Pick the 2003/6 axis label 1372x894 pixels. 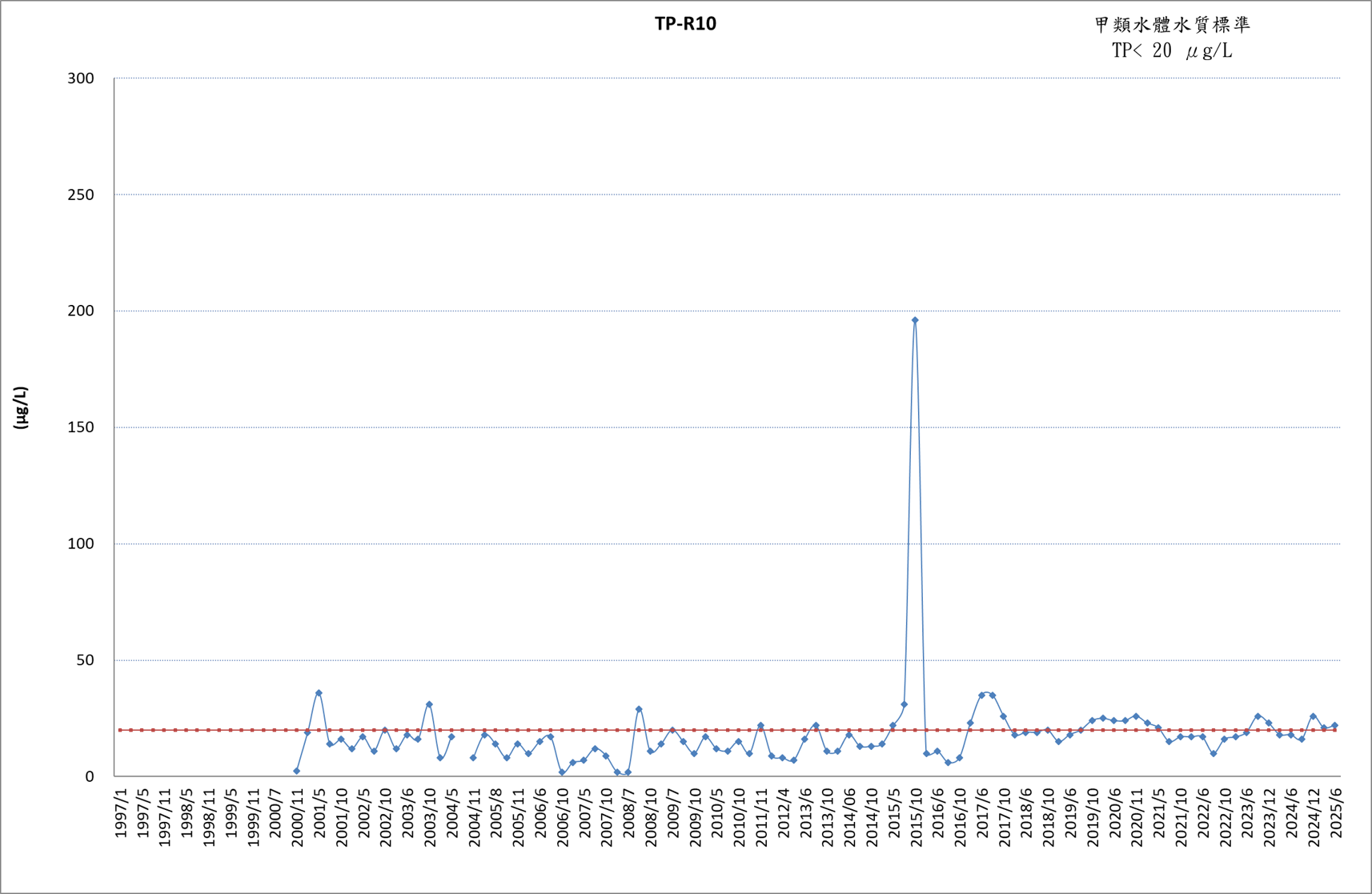click(407, 813)
